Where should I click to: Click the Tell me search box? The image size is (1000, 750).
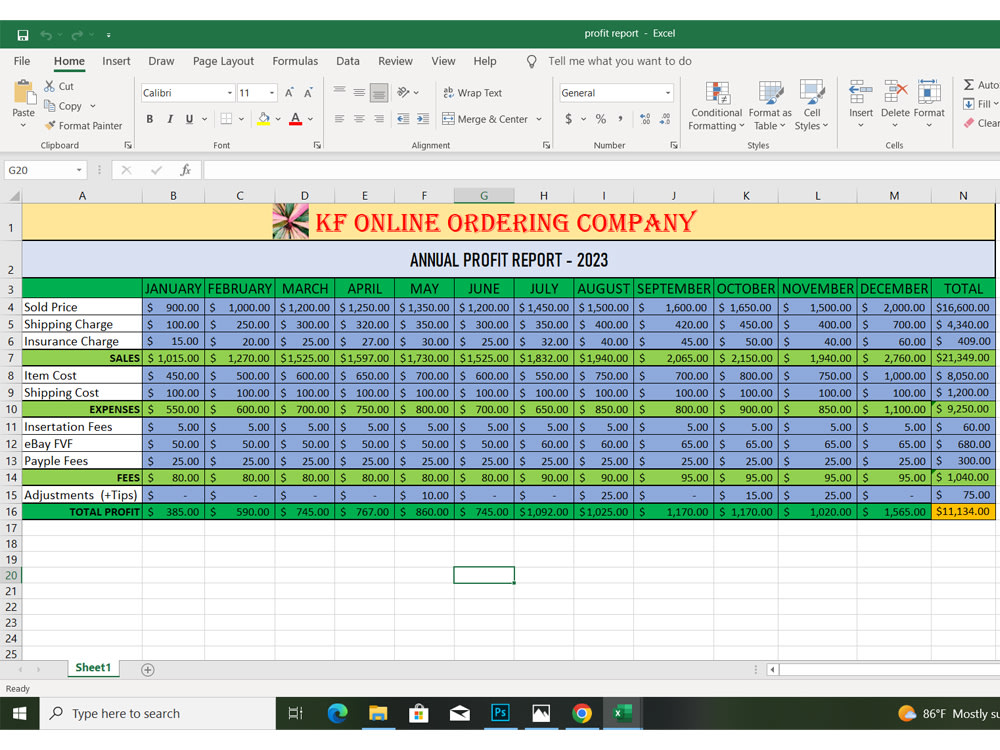pyautogui.click(x=620, y=61)
